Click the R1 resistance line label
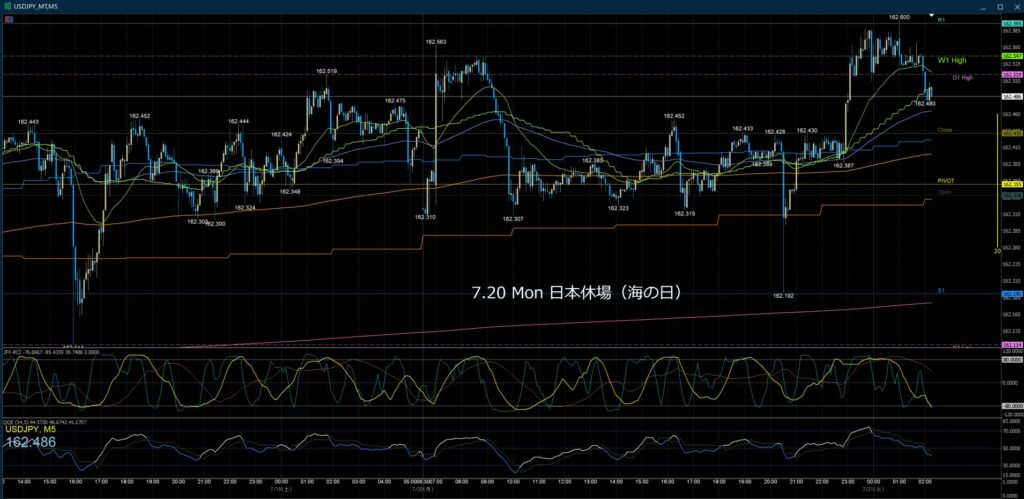 click(941, 20)
